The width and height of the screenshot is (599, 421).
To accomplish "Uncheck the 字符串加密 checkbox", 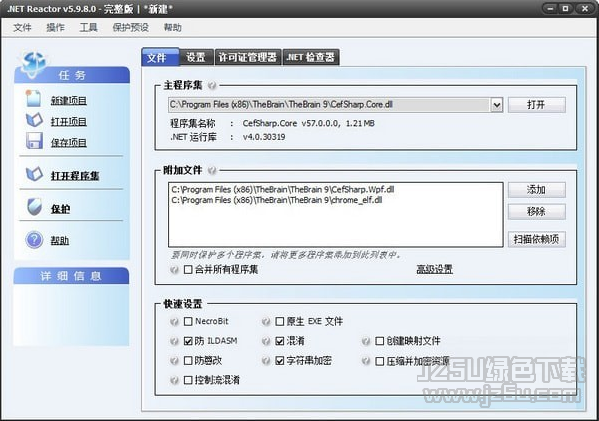I will 280,361.
